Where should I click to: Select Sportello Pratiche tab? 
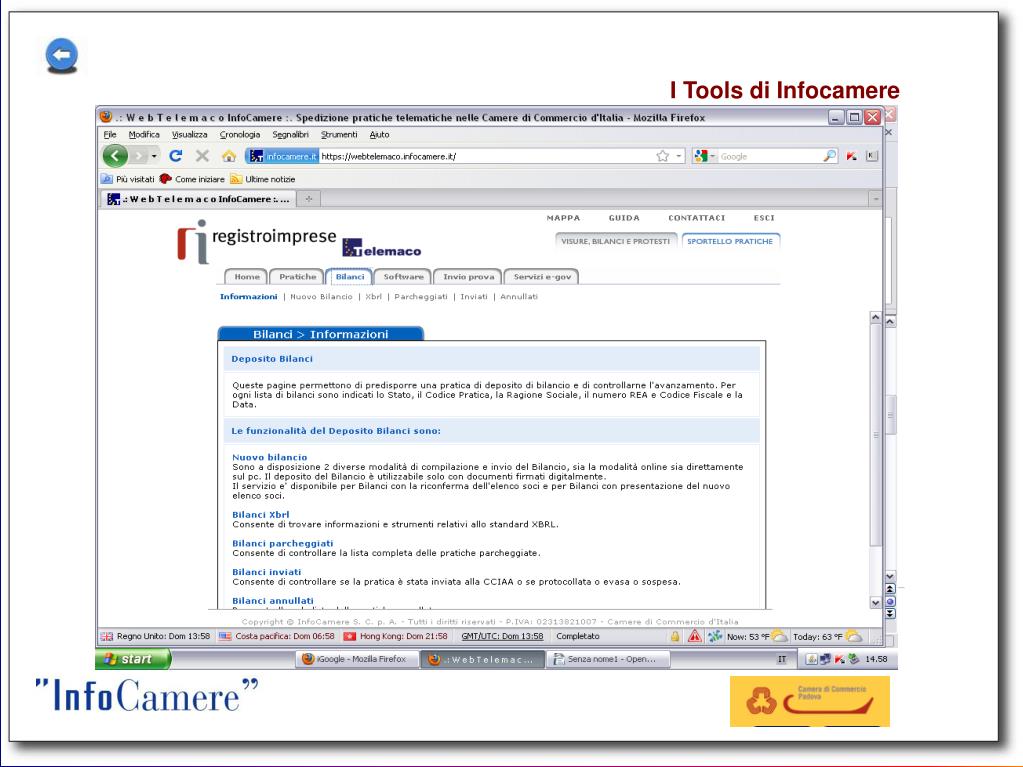point(730,241)
